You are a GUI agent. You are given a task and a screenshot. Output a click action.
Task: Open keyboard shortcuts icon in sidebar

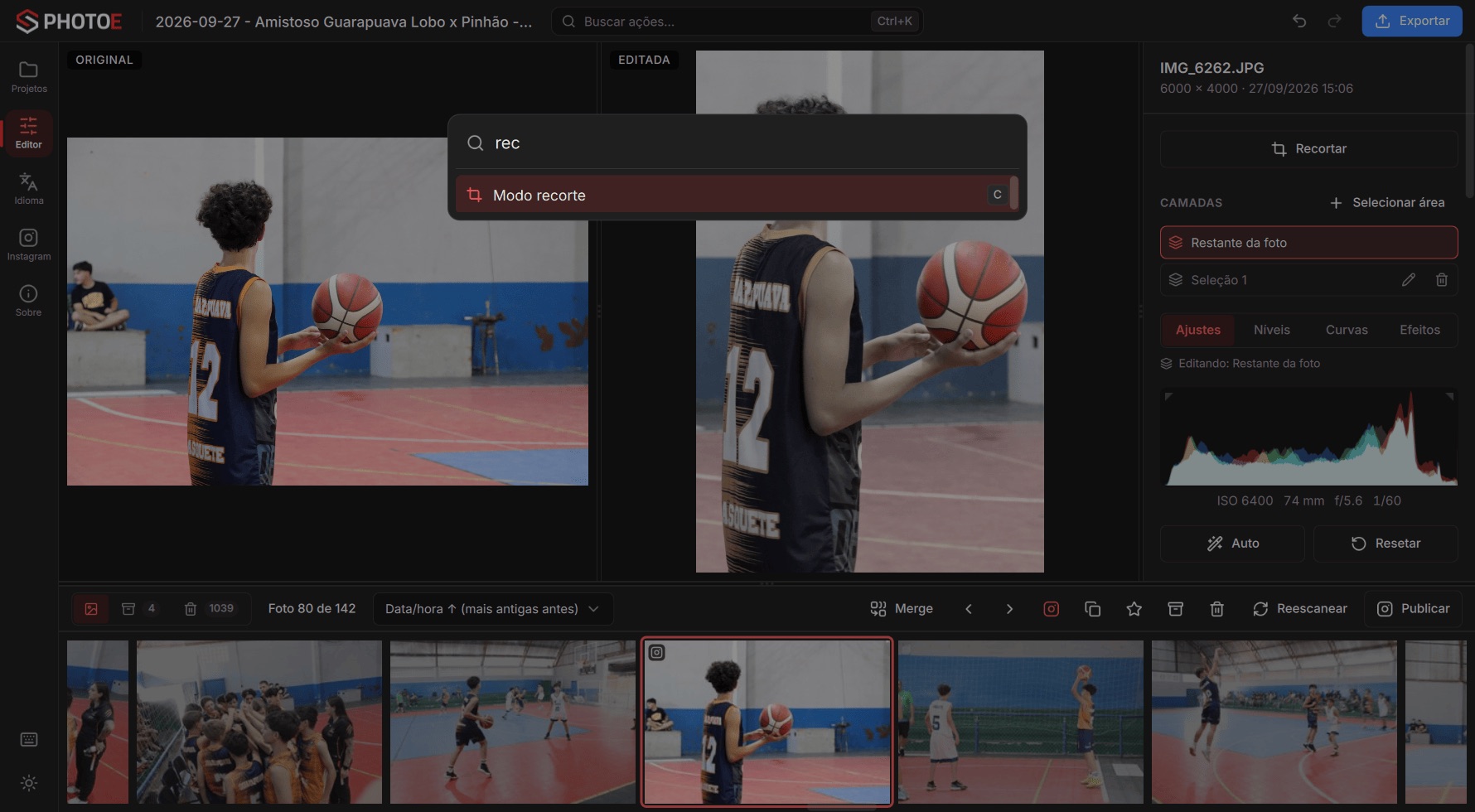point(29,739)
